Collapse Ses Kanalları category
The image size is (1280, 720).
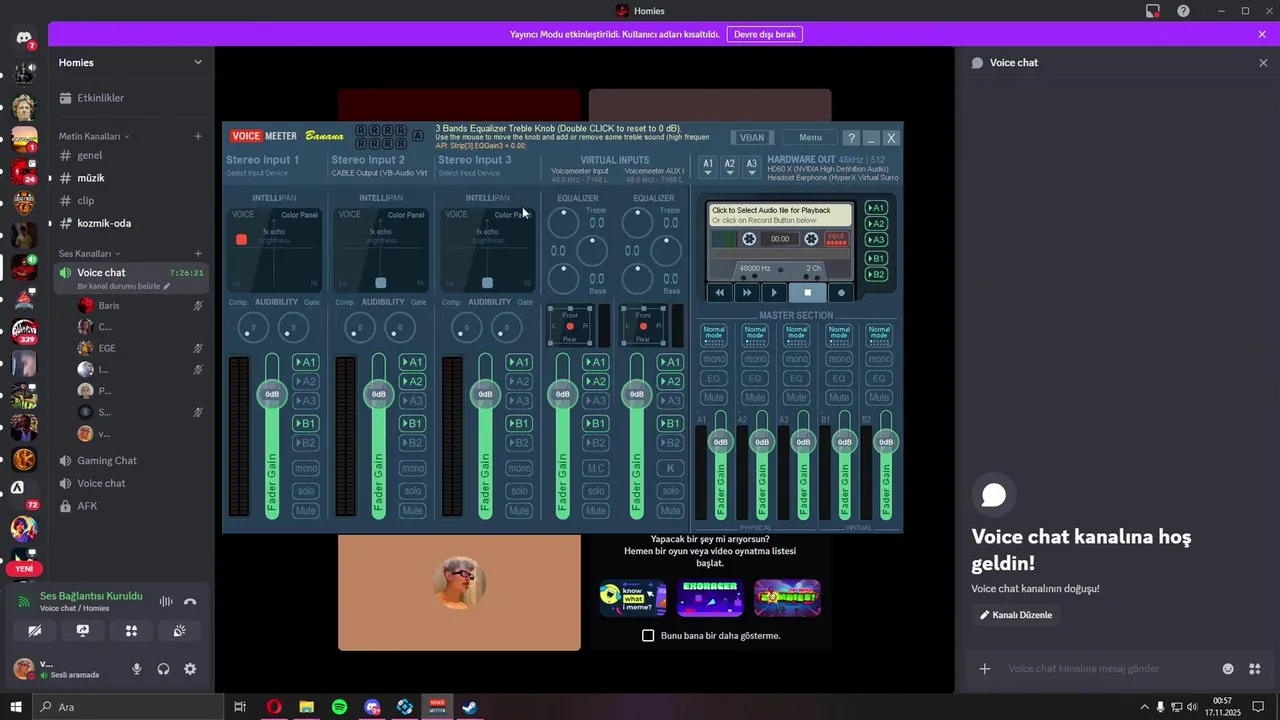click(89, 254)
